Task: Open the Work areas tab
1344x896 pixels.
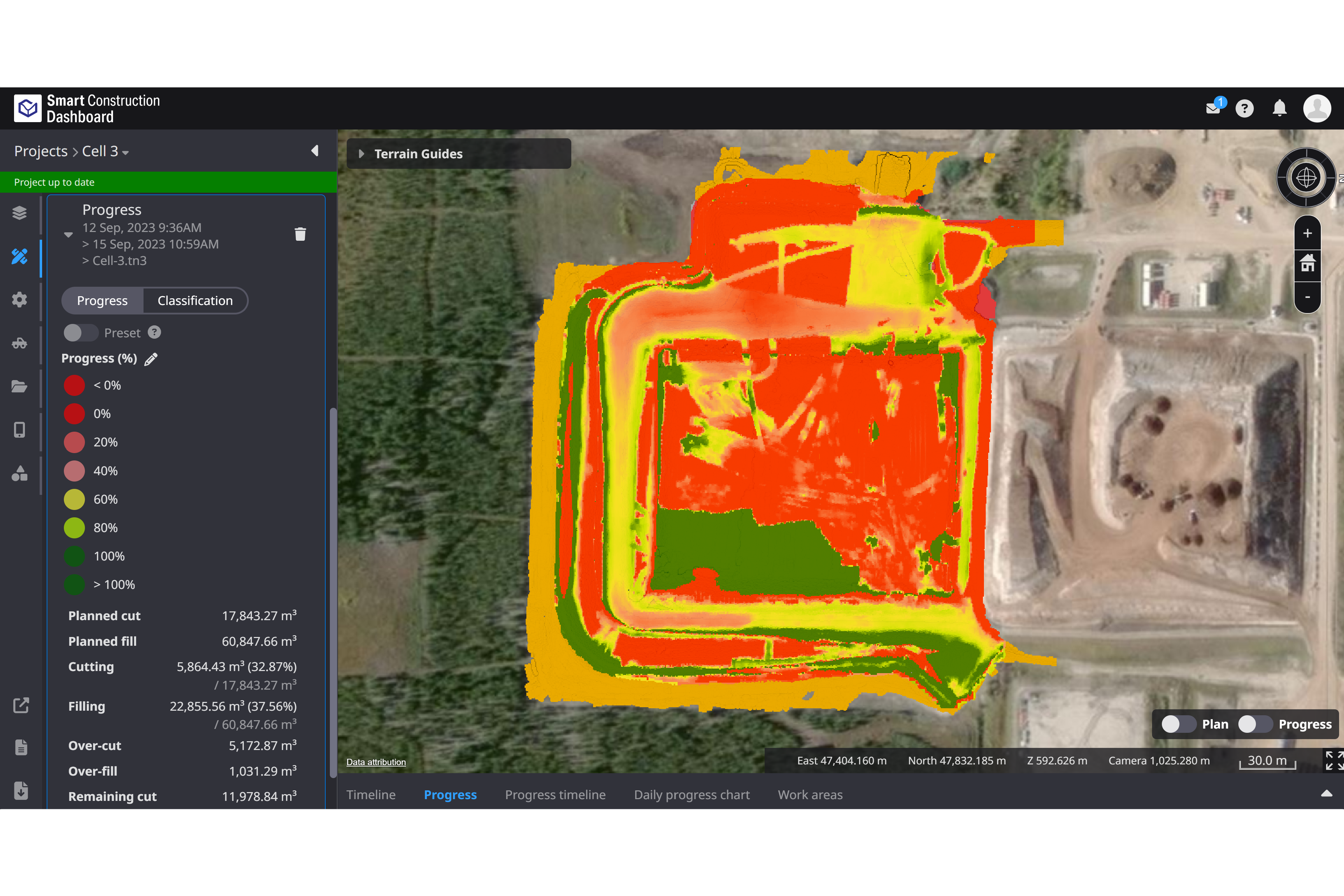Action: click(810, 795)
